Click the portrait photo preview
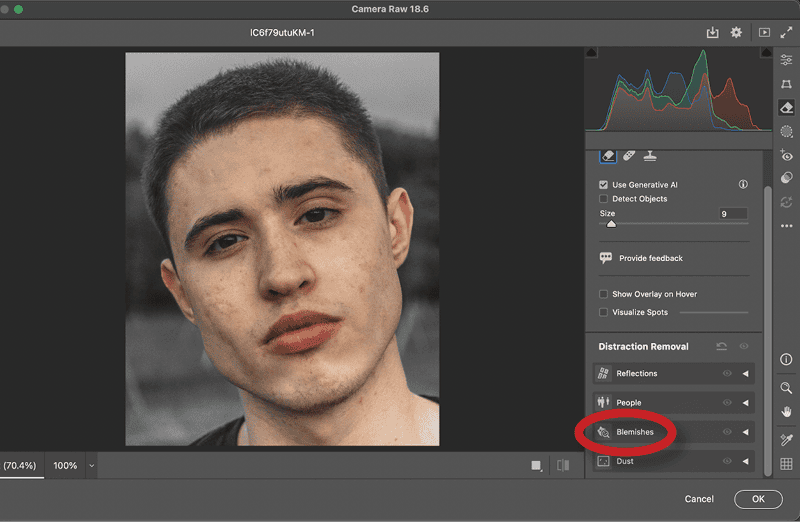 click(x=282, y=249)
